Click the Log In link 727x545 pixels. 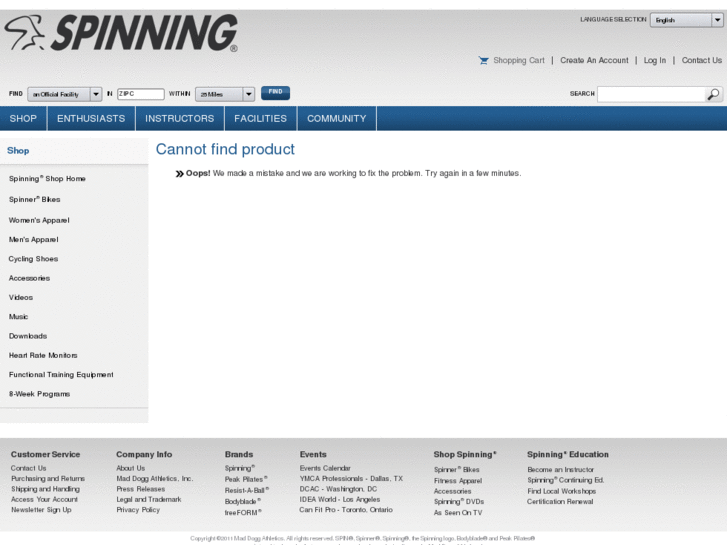click(x=655, y=60)
